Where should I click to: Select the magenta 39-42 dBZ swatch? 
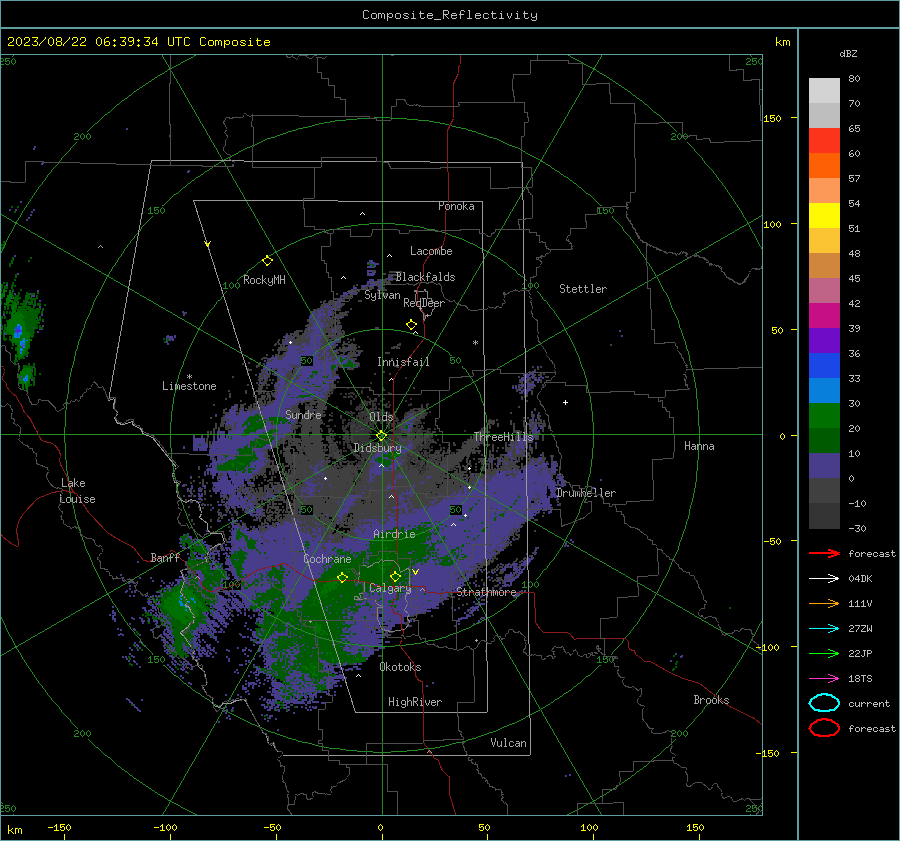point(824,315)
